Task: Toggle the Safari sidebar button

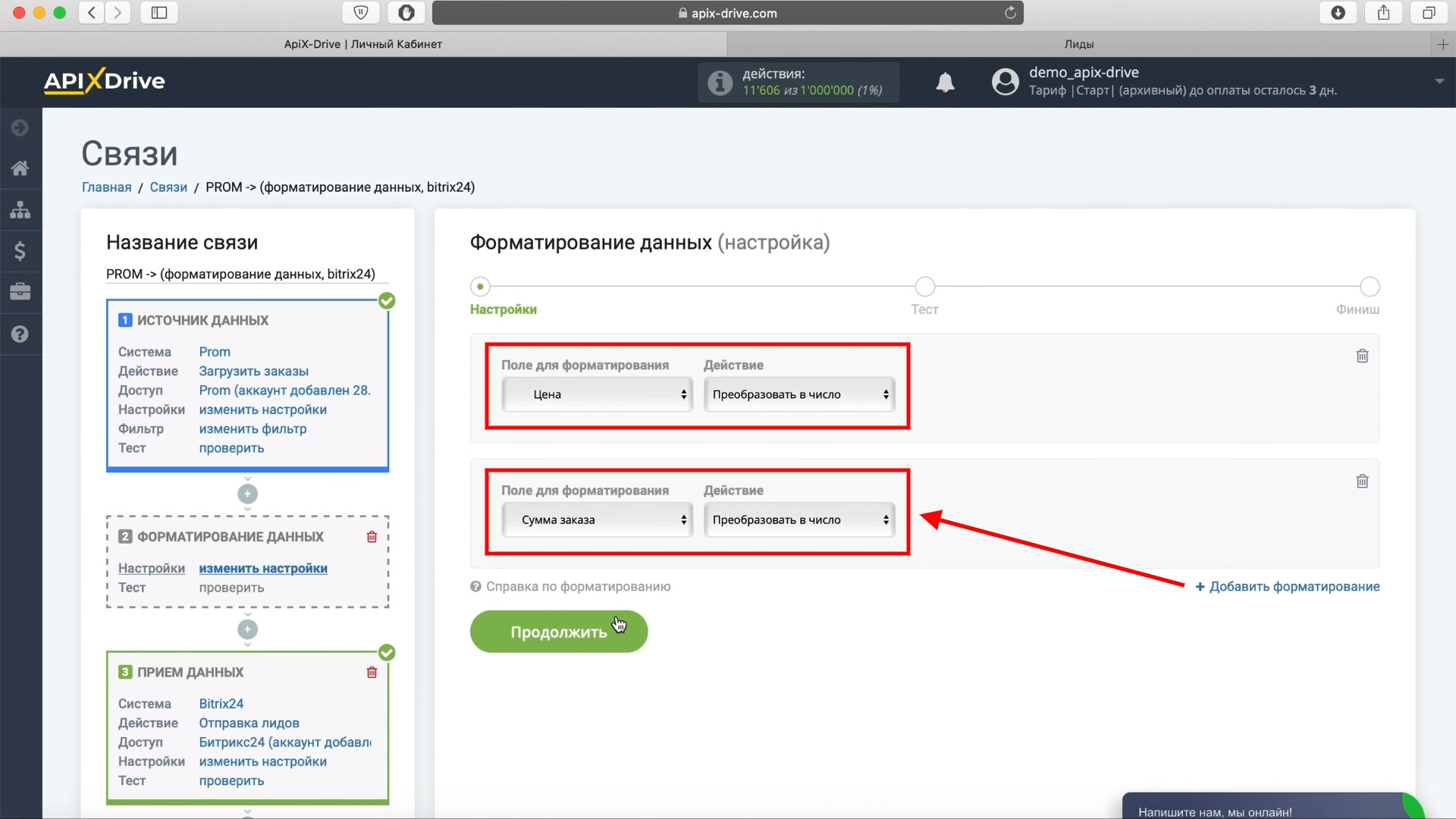Action: [159, 12]
